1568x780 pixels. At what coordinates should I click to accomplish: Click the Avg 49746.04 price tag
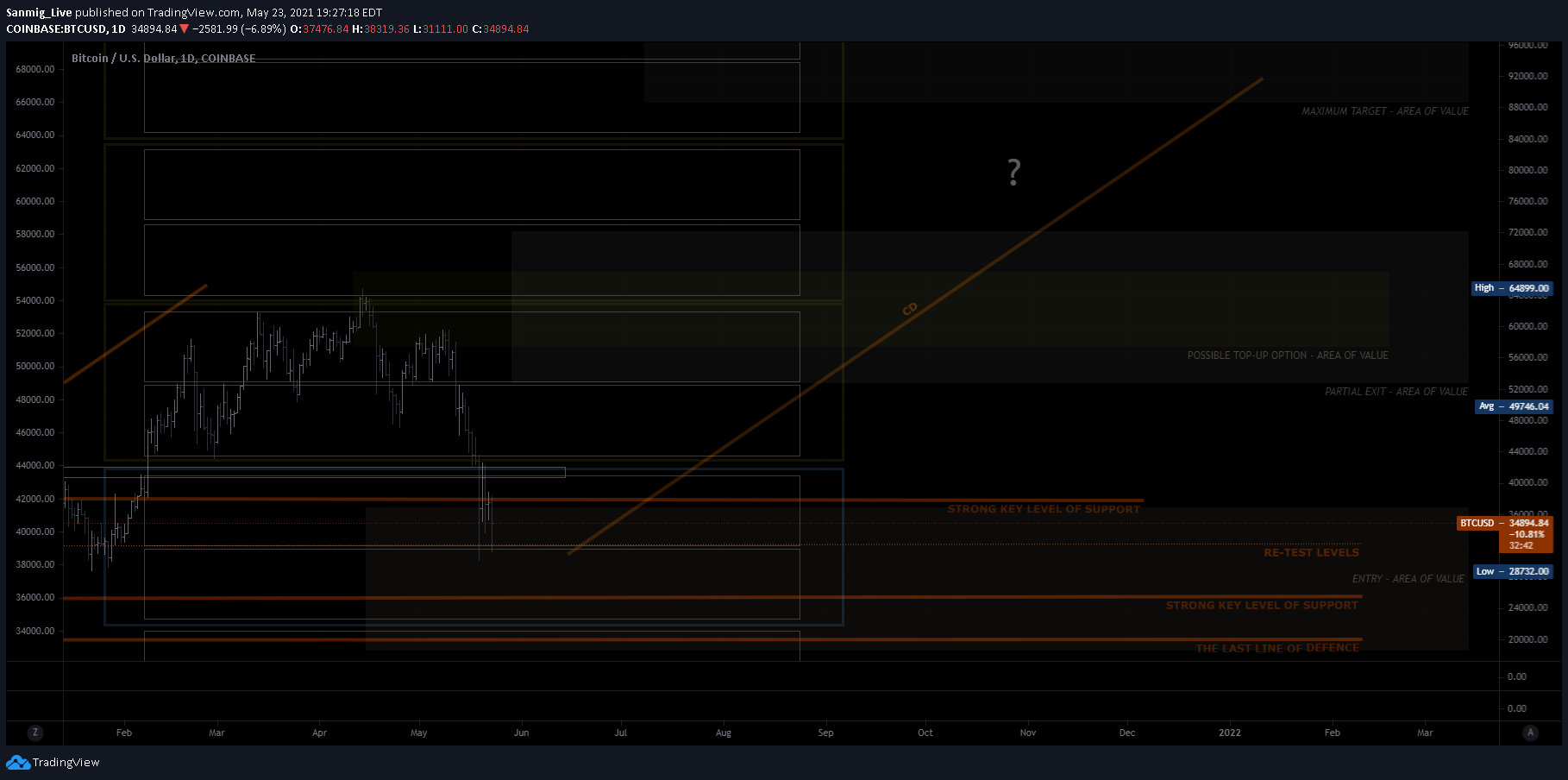pos(1515,406)
